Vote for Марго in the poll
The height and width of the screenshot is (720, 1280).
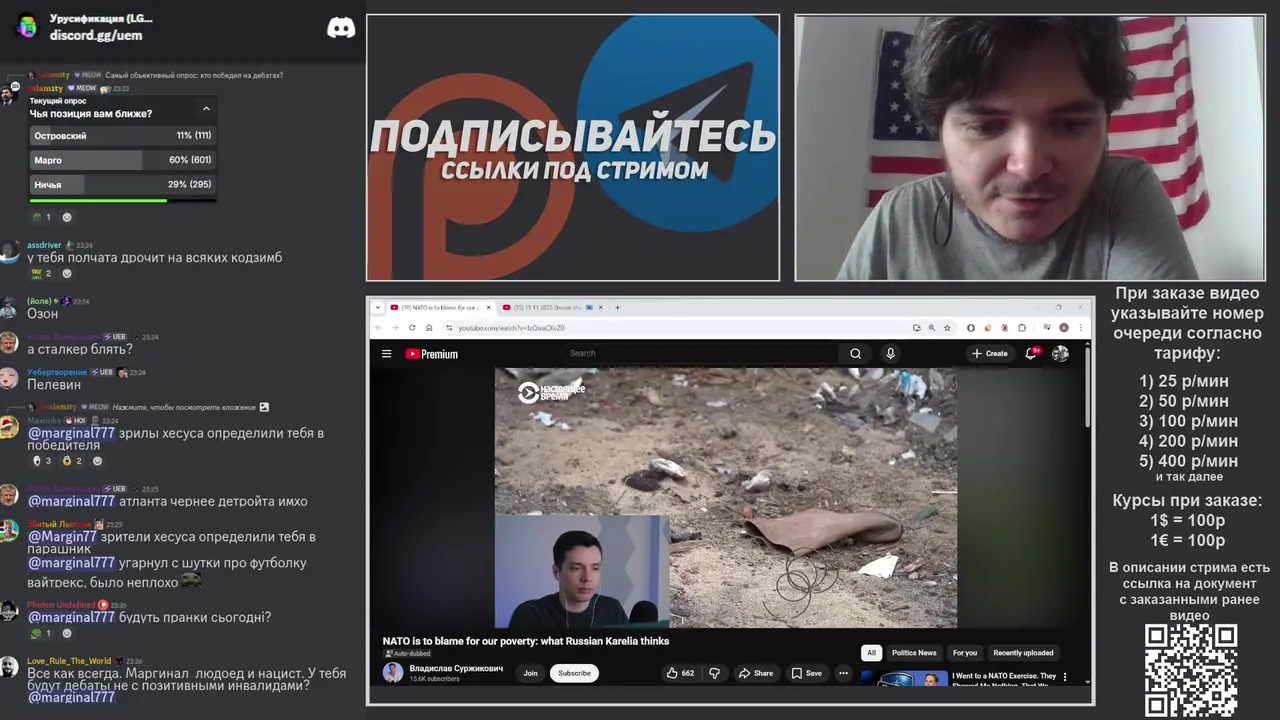coord(122,160)
